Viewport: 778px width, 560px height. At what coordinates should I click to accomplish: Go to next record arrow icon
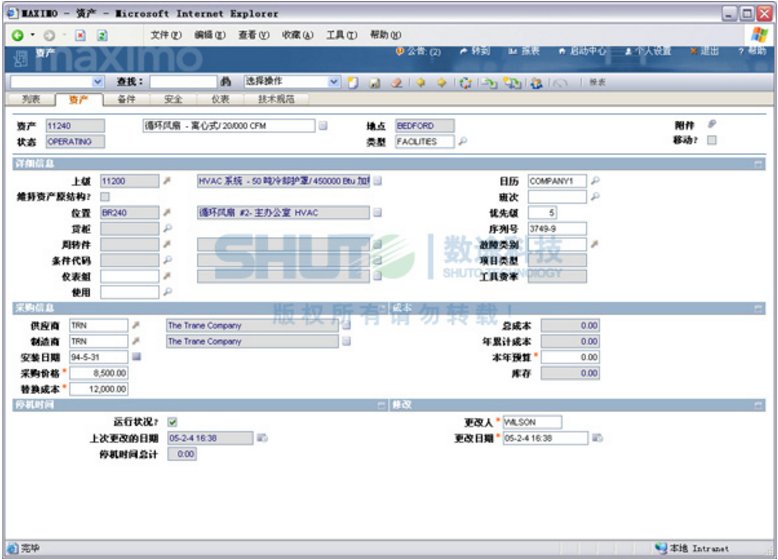[x=442, y=83]
